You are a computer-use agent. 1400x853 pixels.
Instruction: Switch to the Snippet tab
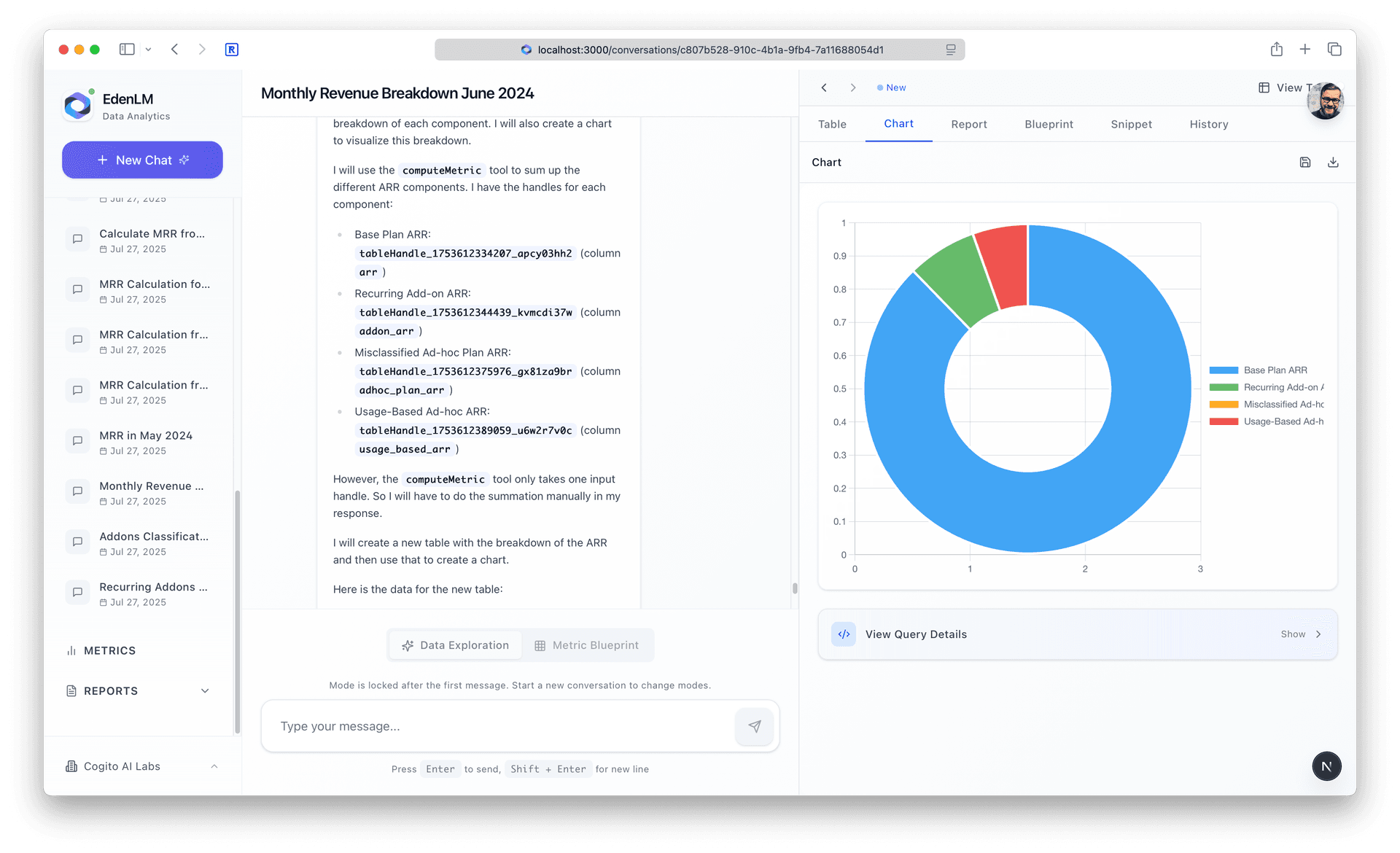tap(1131, 124)
